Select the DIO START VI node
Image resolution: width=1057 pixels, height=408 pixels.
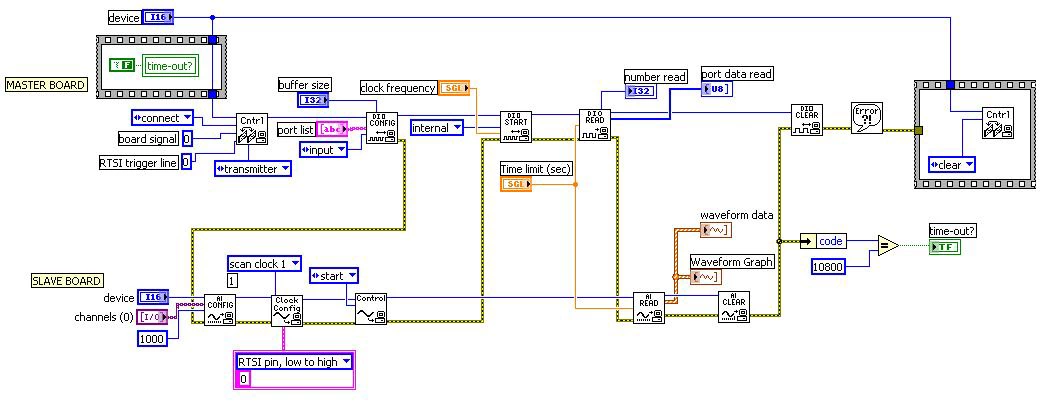pos(517,128)
